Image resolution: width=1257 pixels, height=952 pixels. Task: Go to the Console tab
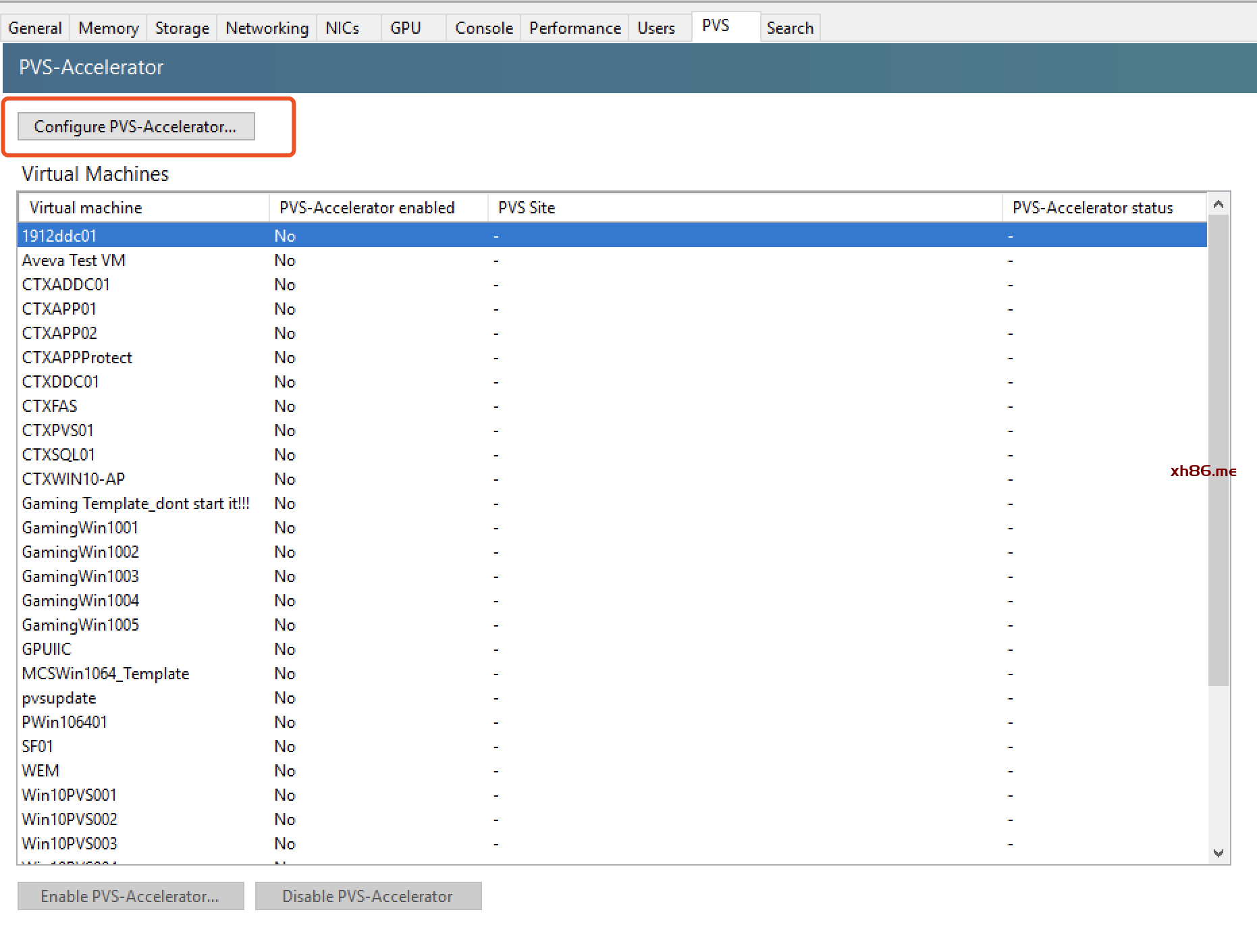click(x=483, y=28)
